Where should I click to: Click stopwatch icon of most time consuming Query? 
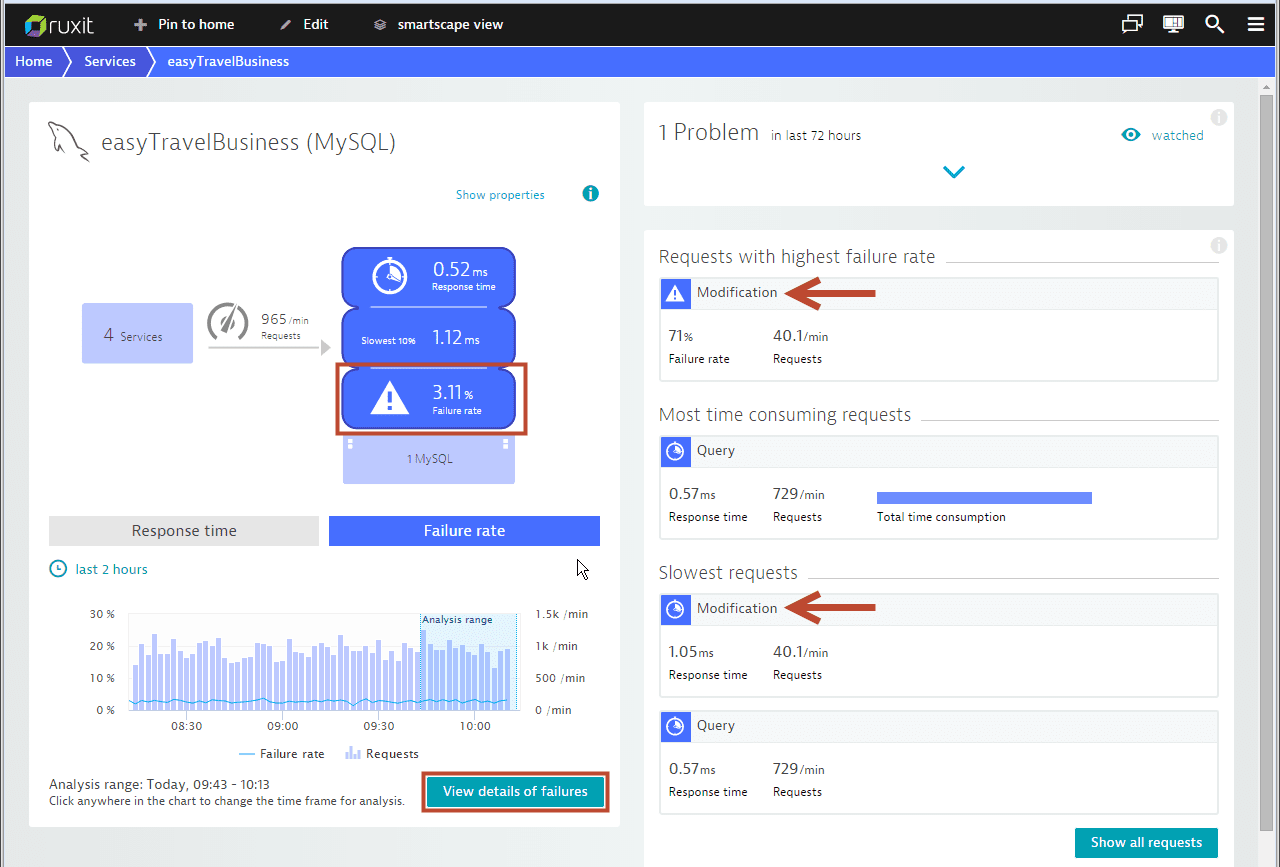coord(676,451)
